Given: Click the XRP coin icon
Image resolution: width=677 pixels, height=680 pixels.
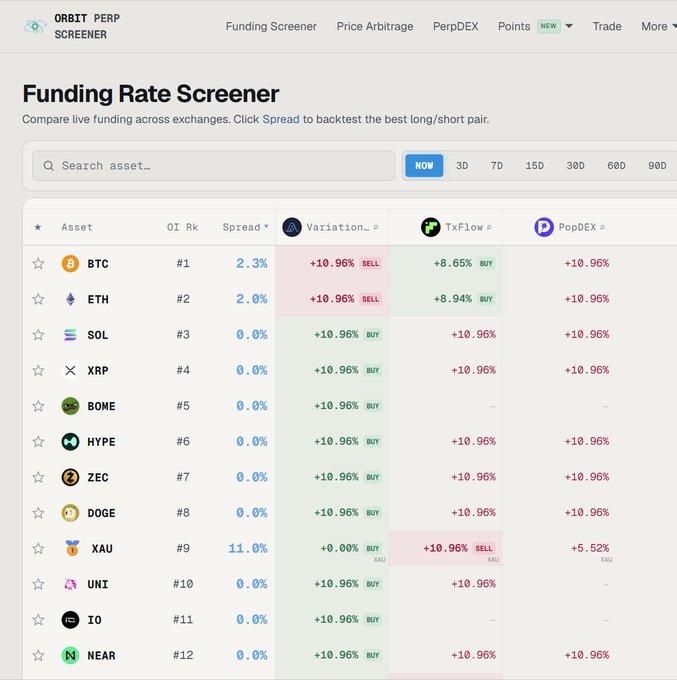Looking at the screenshot, I should tap(70, 370).
